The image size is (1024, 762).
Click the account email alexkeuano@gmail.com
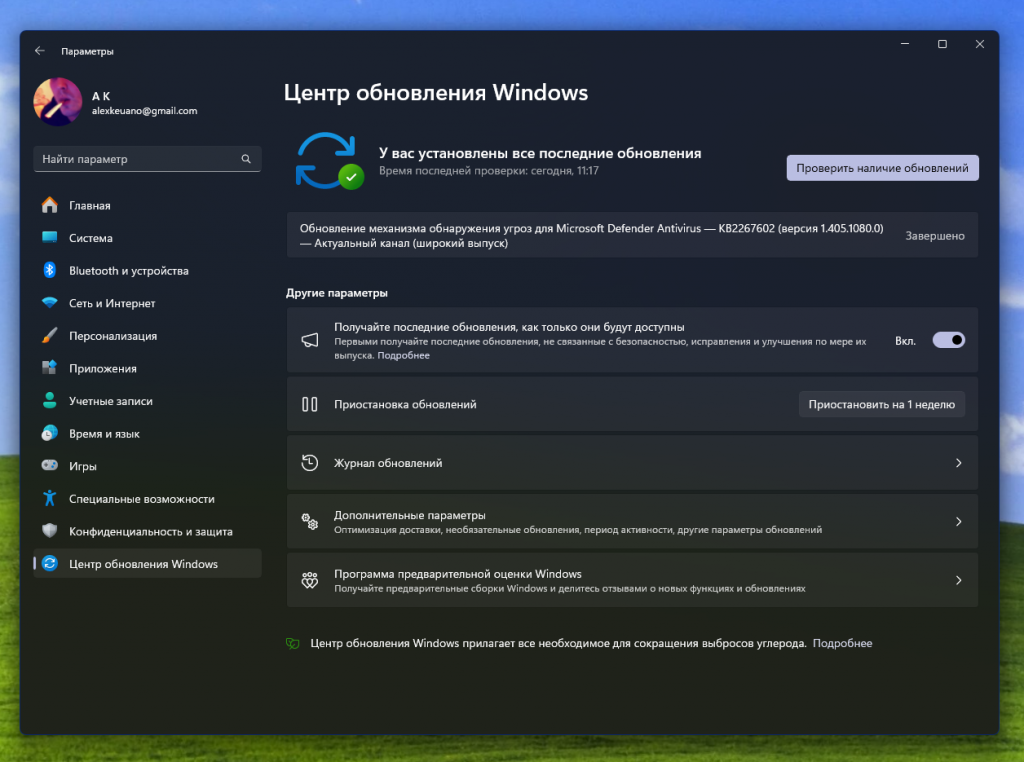pyautogui.click(x=144, y=111)
